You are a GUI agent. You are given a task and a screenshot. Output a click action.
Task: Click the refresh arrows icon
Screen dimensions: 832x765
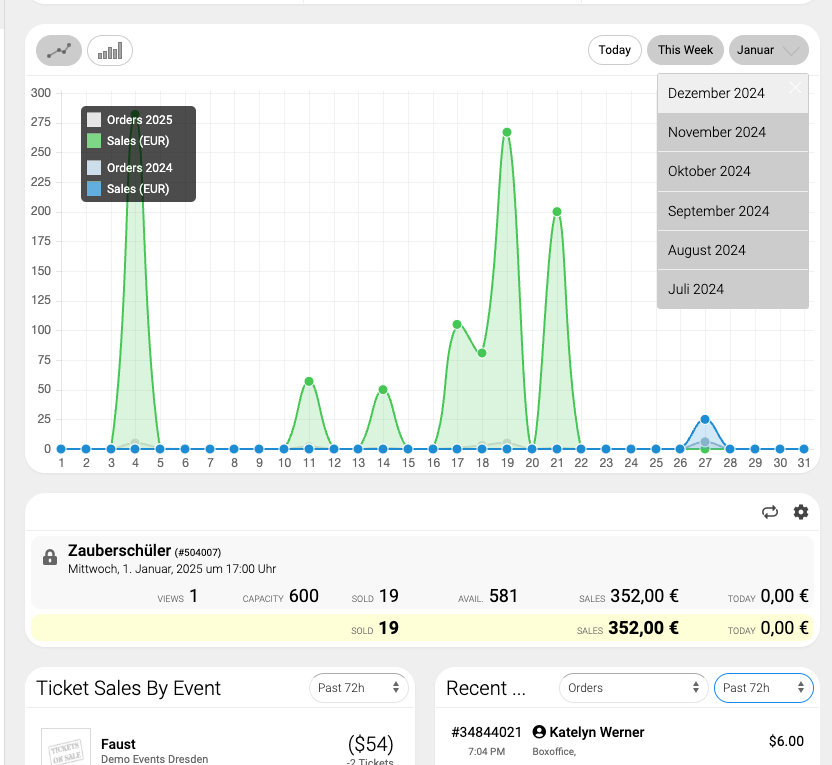click(x=769, y=512)
